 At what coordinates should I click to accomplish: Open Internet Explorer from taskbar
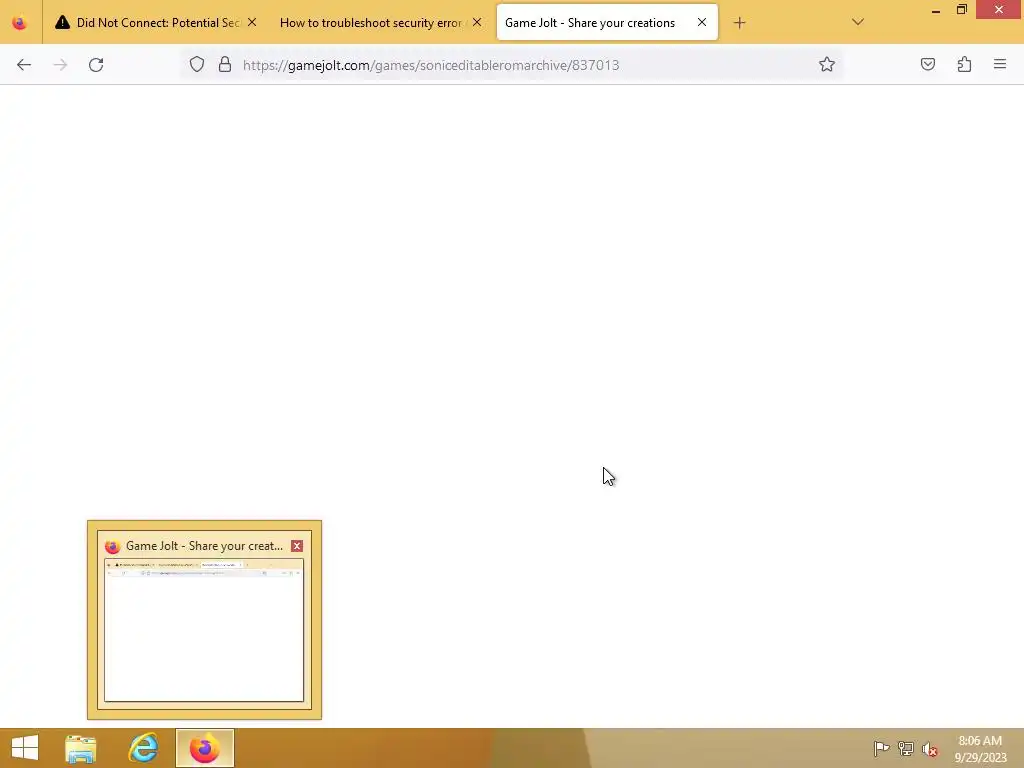[143, 748]
